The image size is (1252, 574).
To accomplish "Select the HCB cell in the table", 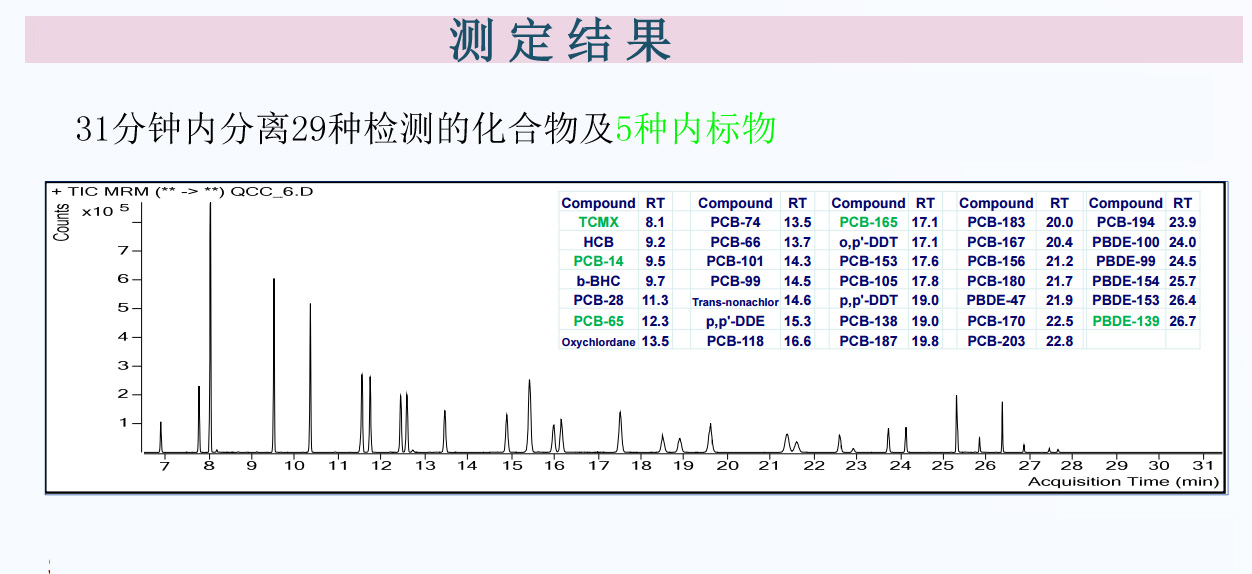I will point(598,242).
